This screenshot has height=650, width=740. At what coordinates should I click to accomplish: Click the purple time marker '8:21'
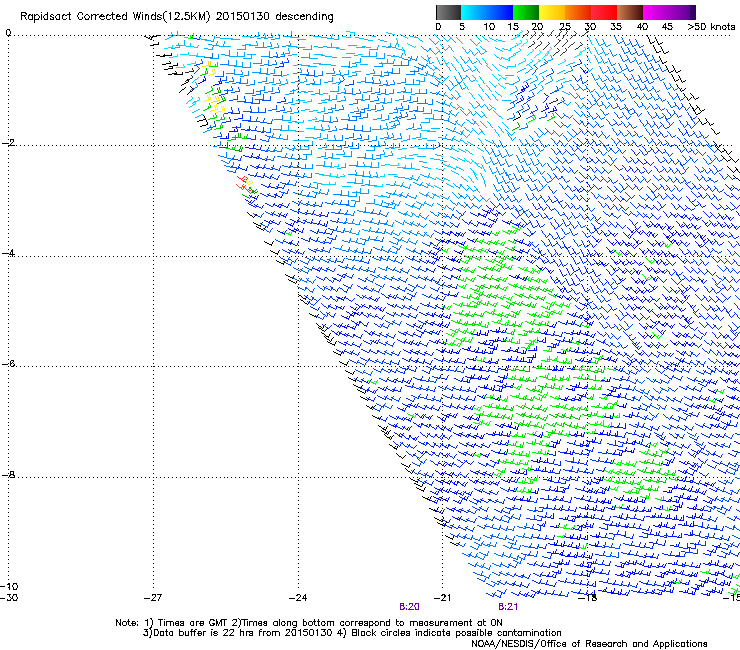(508, 607)
